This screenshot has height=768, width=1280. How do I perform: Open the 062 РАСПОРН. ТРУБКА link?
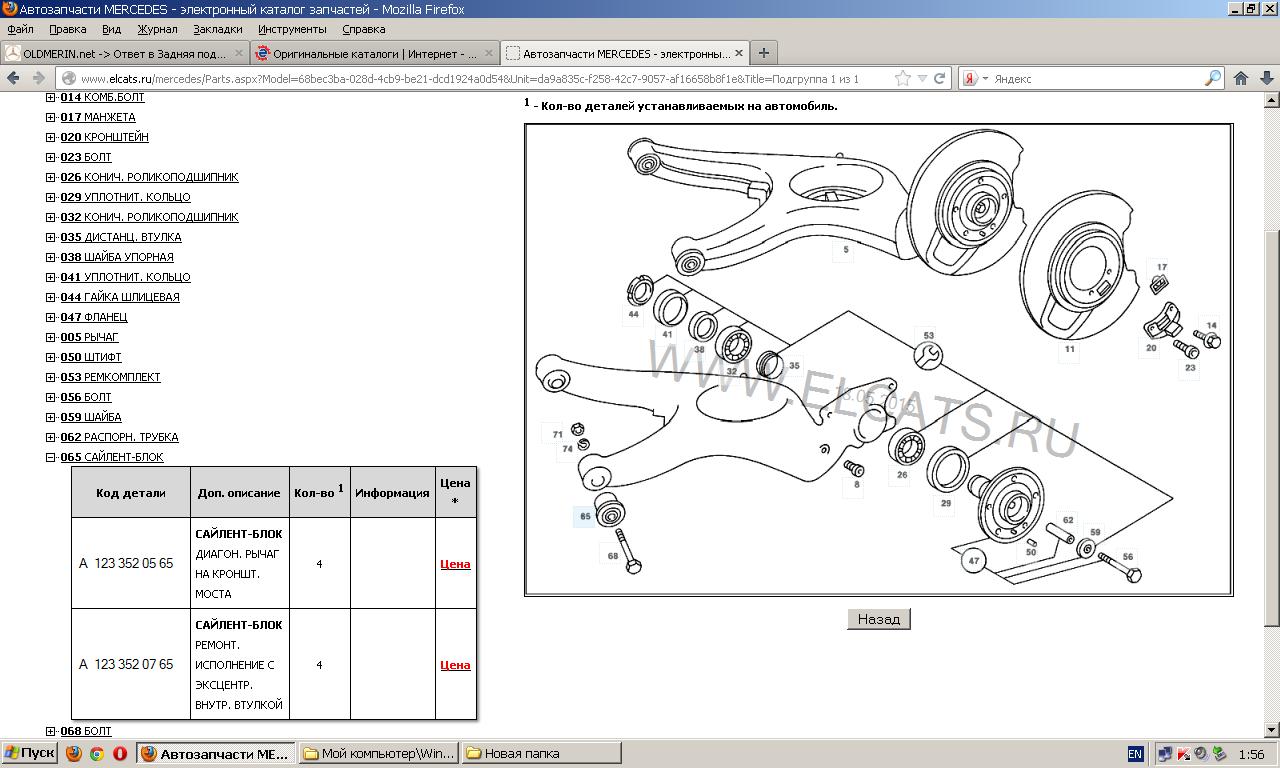coord(119,437)
